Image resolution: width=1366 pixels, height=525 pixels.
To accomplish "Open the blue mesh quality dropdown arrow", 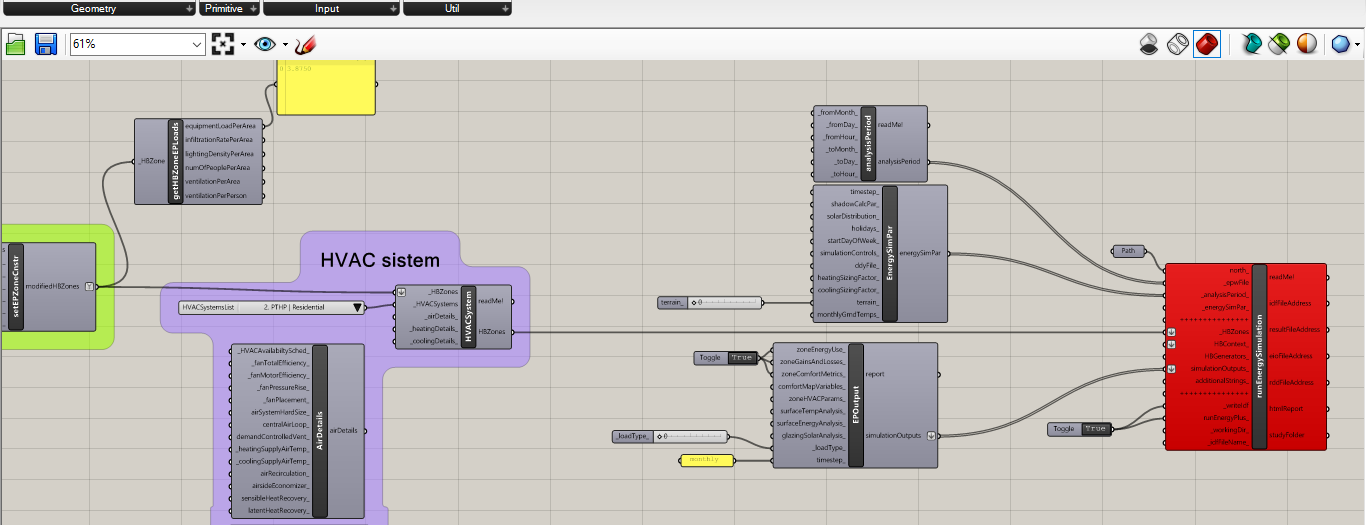I will [1357, 45].
